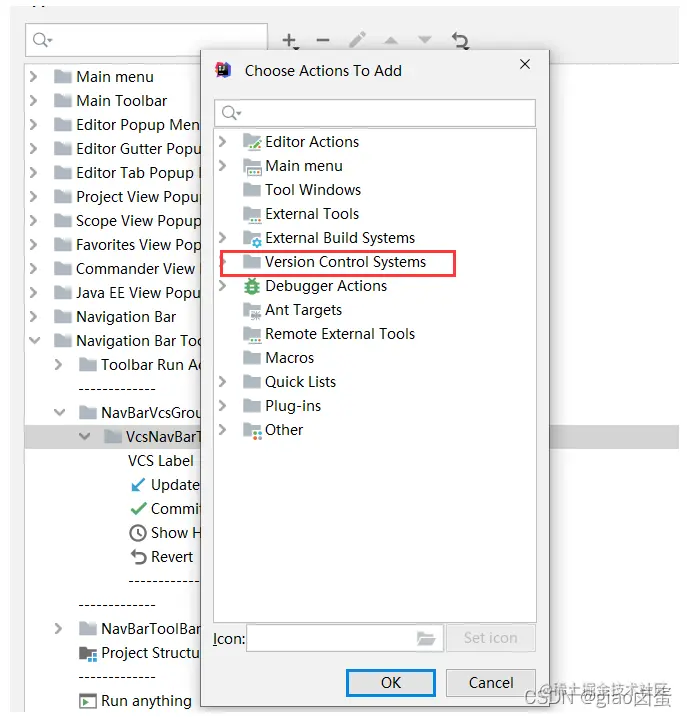Viewport: 687px width, 717px height.
Task: Close the Choose Actions To Add dialog
Action: [x=525, y=64]
